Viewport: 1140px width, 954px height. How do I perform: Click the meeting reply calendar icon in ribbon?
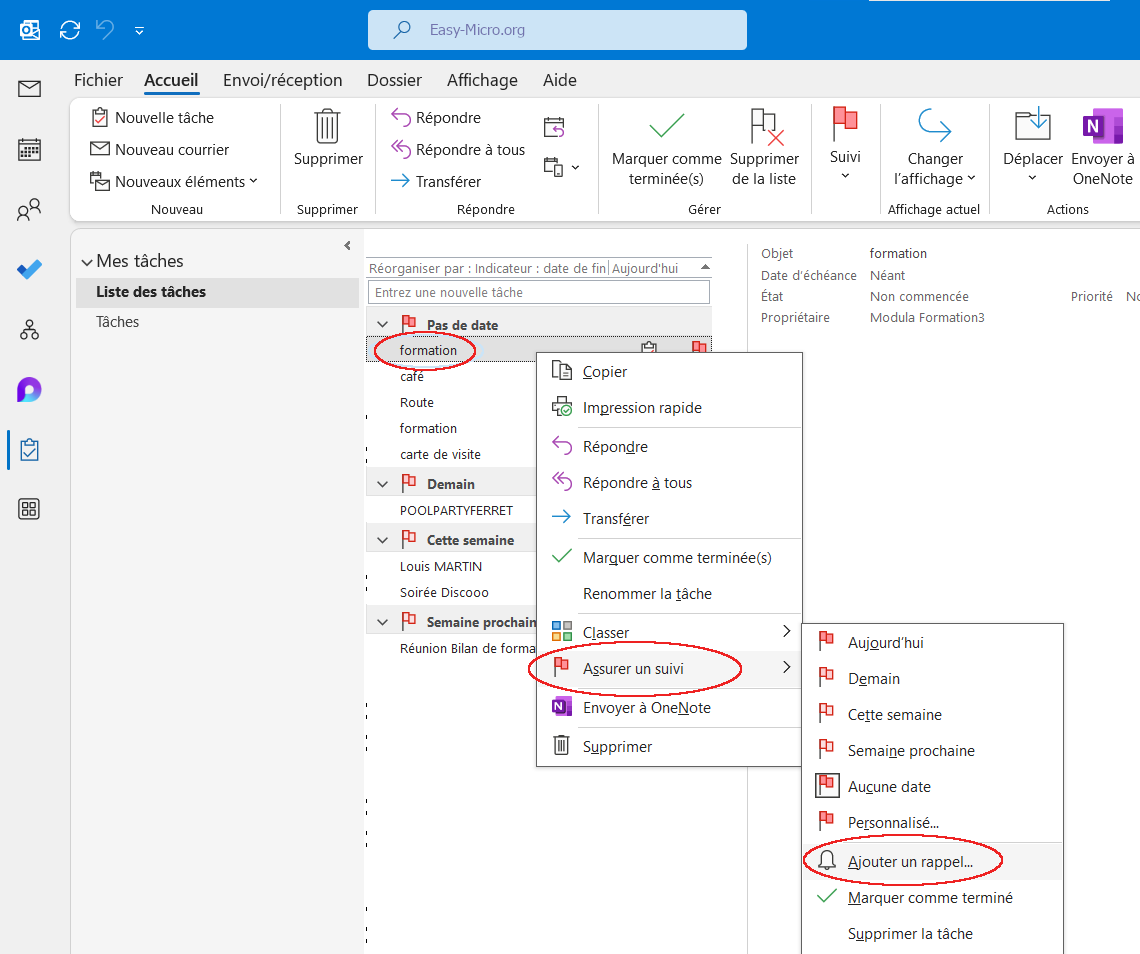554,128
